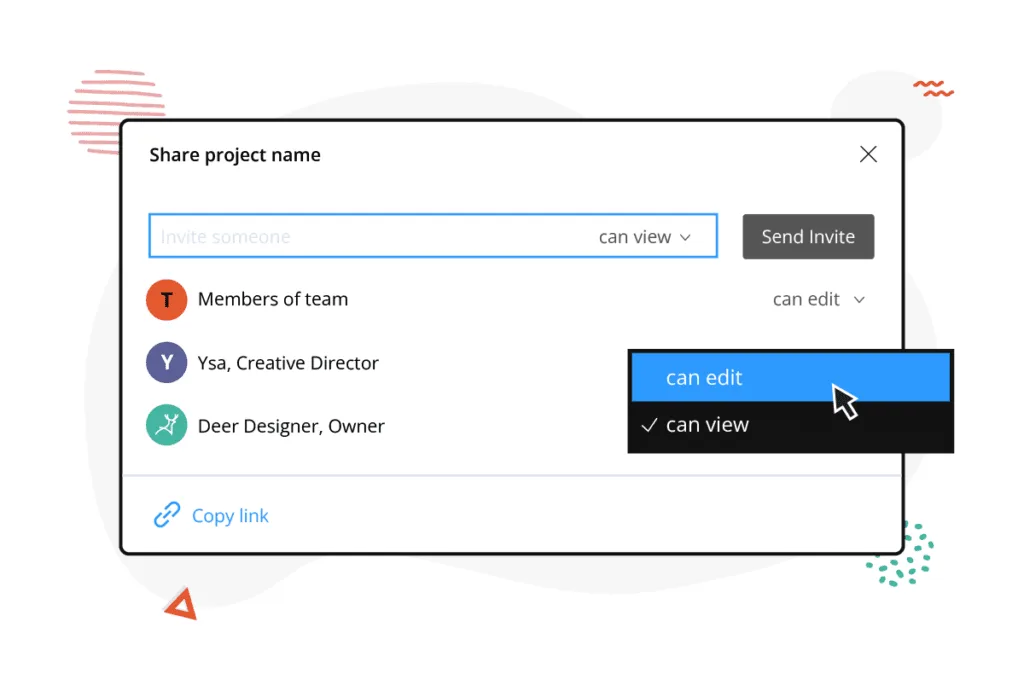The height and width of the screenshot is (674, 1024).
Task: Click the Share project name title
Action: [x=235, y=155]
